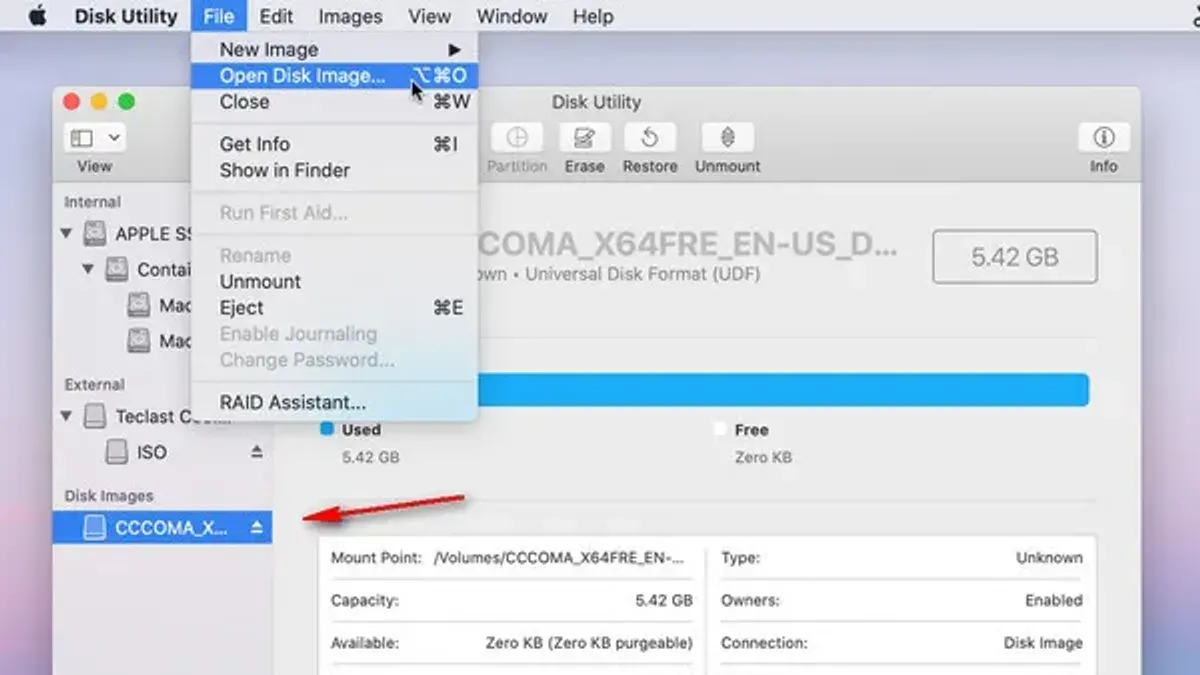Click the blue usage bar
The height and width of the screenshot is (675, 1200).
(783, 390)
